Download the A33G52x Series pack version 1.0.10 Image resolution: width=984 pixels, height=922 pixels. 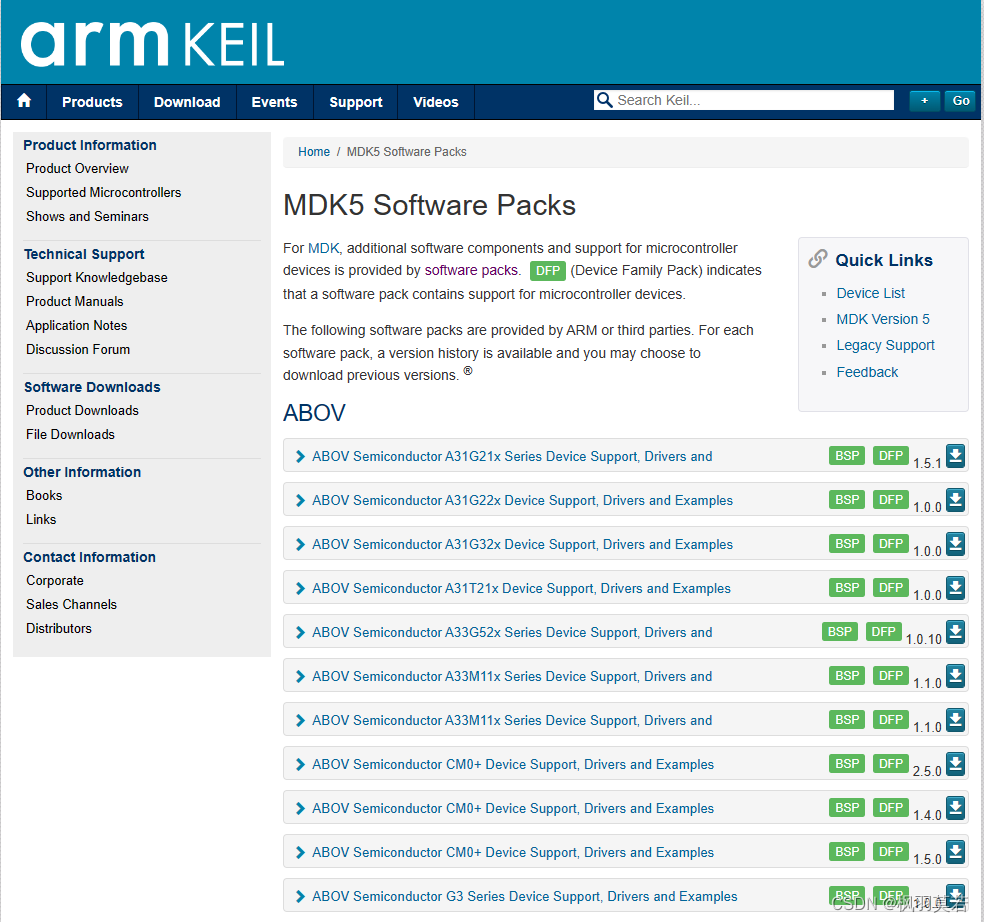[955, 631]
